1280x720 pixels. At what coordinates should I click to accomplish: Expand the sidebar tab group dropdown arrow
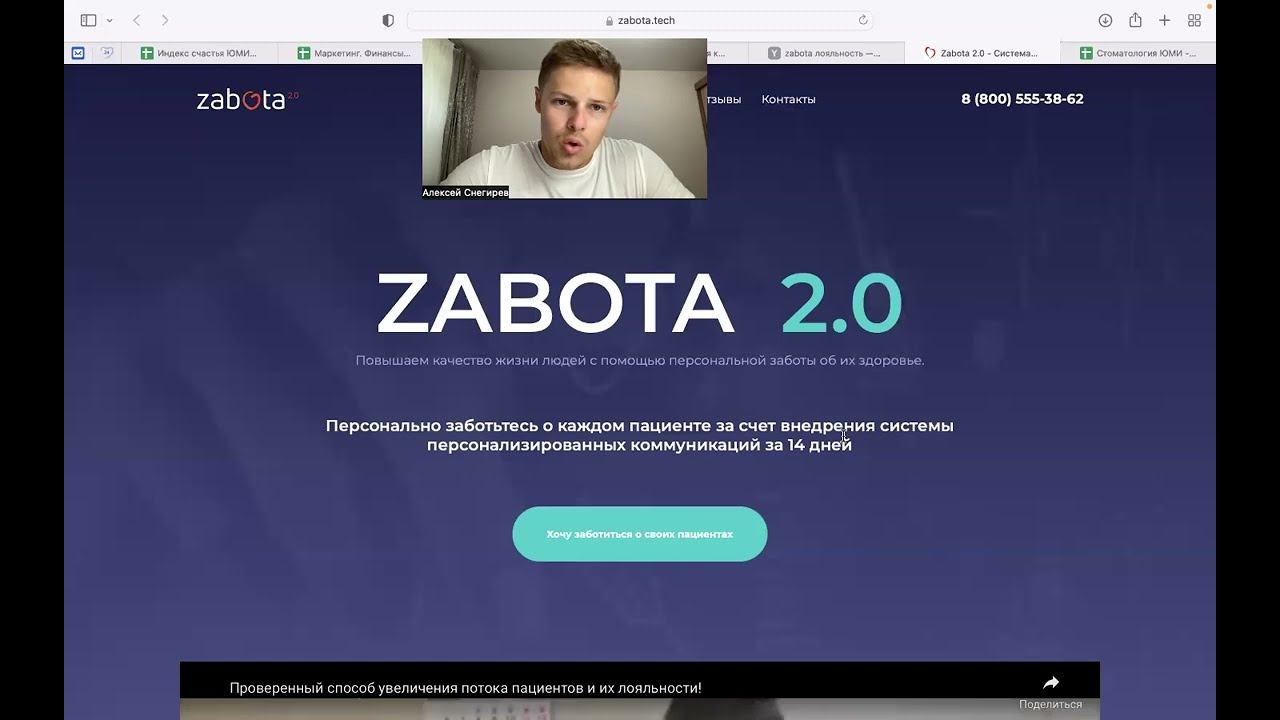point(109,21)
